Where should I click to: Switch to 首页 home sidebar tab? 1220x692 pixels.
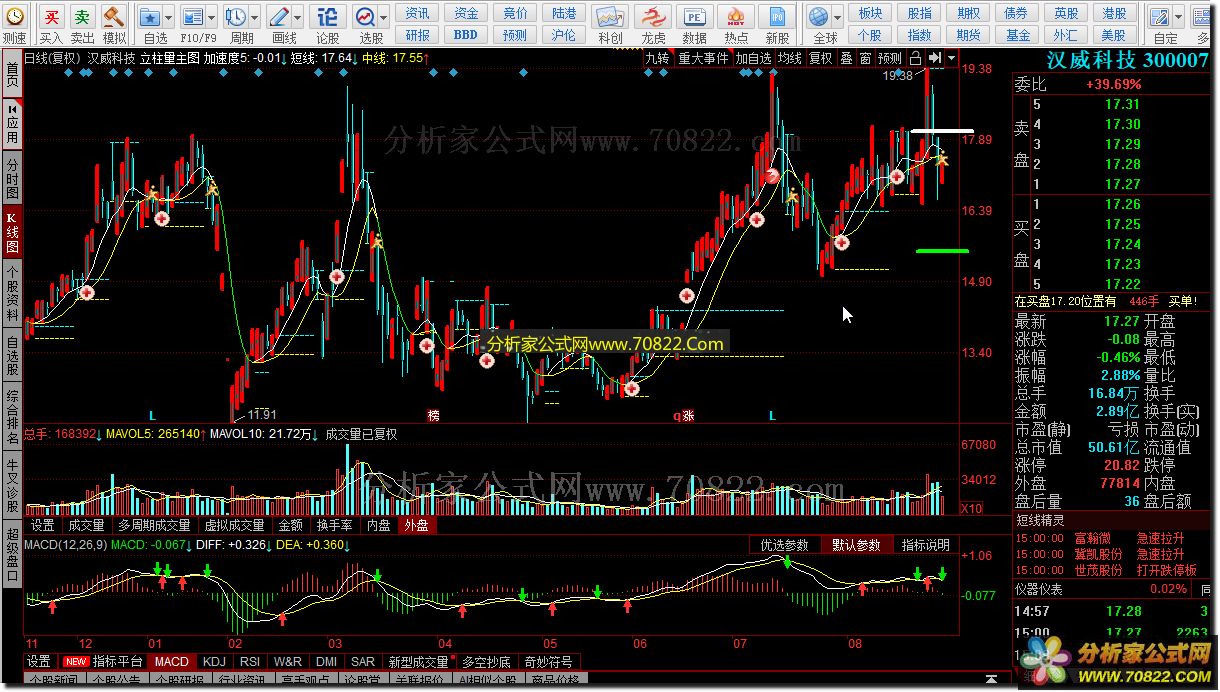(x=12, y=75)
